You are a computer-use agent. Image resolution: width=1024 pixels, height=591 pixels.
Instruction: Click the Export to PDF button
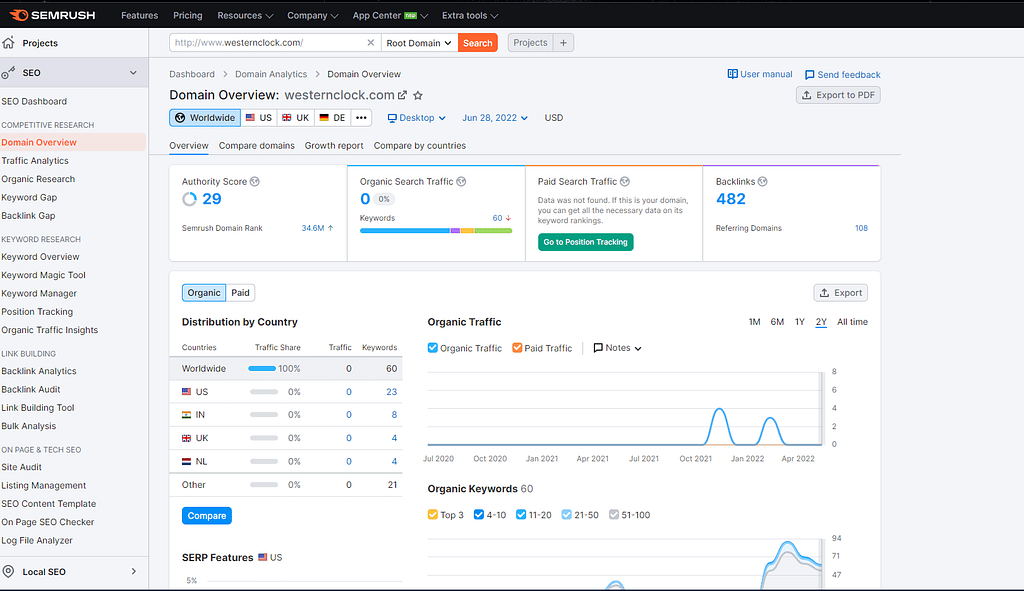pyautogui.click(x=839, y=95)
